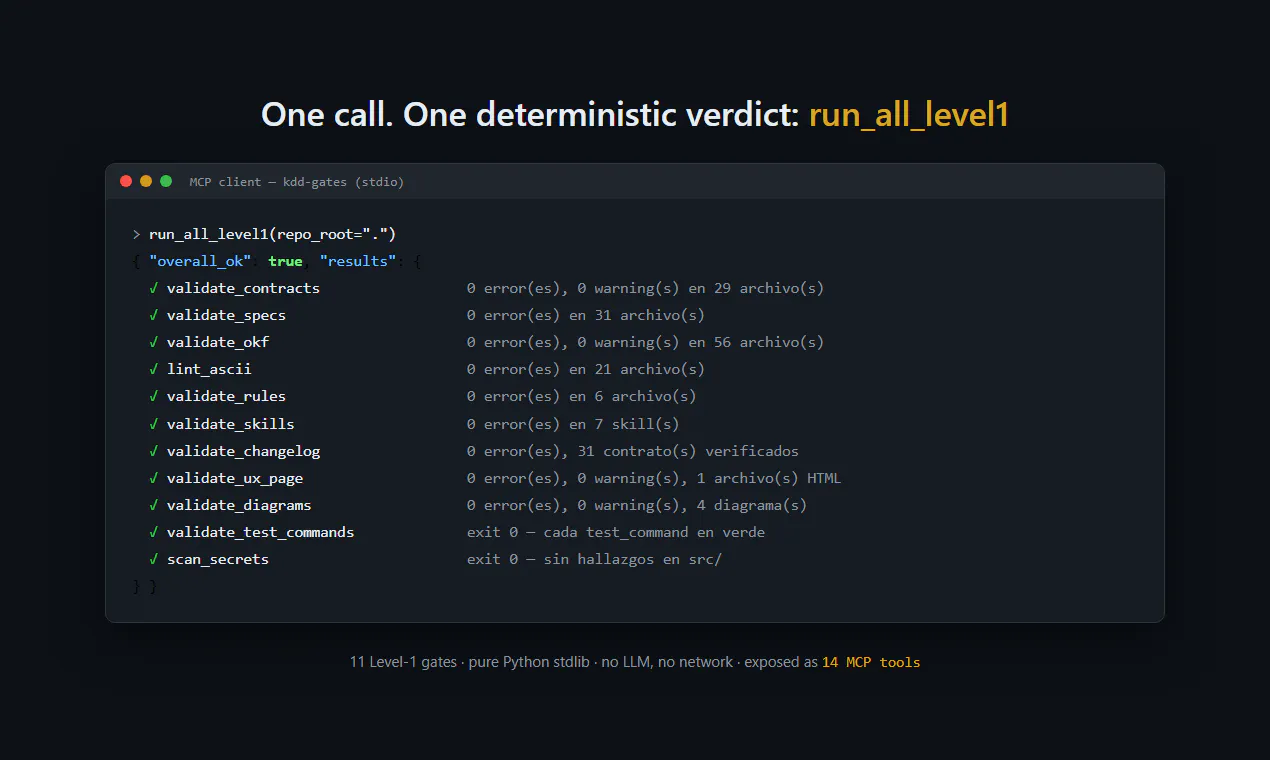Click the checkmark beside validate_contracts
Viewport: 1270px width, 760px height.
point(154,288)
